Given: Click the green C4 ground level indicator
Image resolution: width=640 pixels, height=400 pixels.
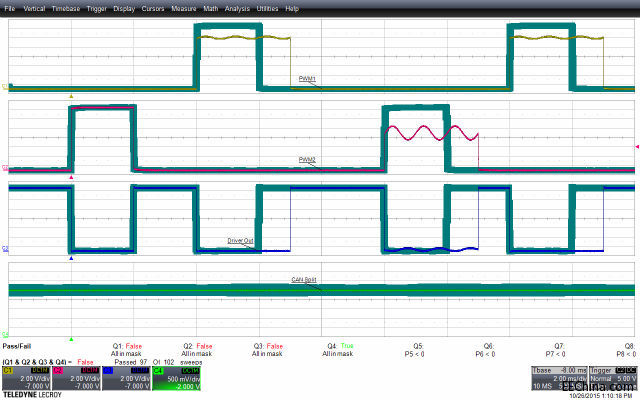Looking at the screenshot, I should point(5,334).
